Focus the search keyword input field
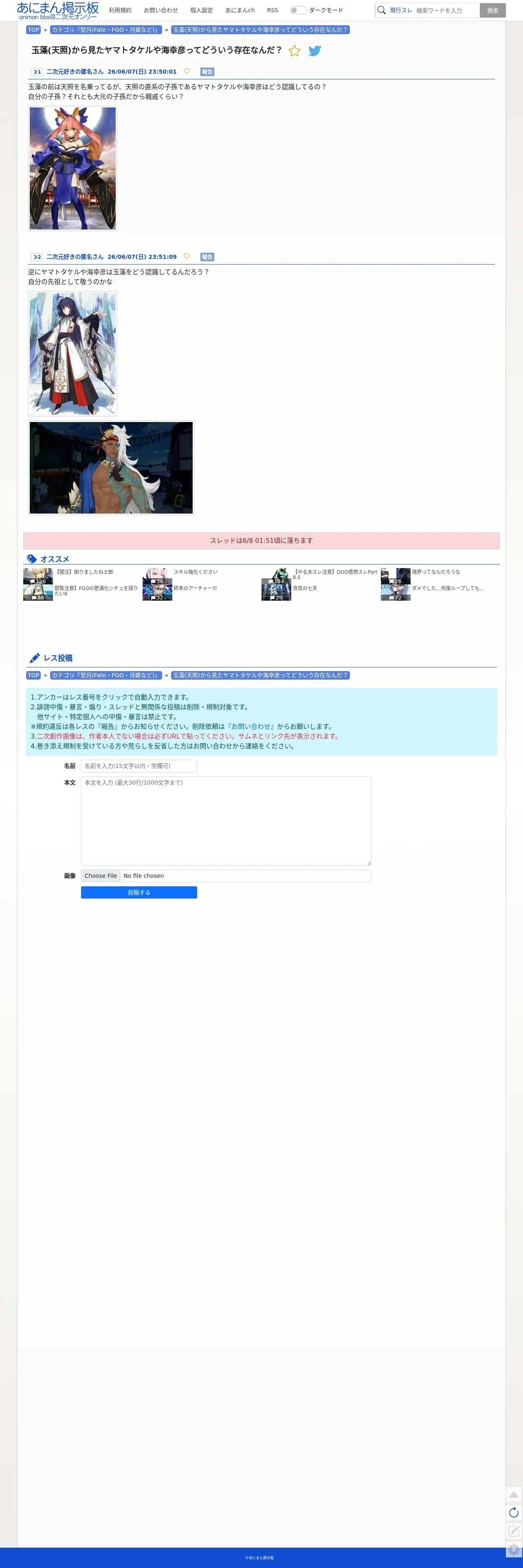 pos(447,10)
